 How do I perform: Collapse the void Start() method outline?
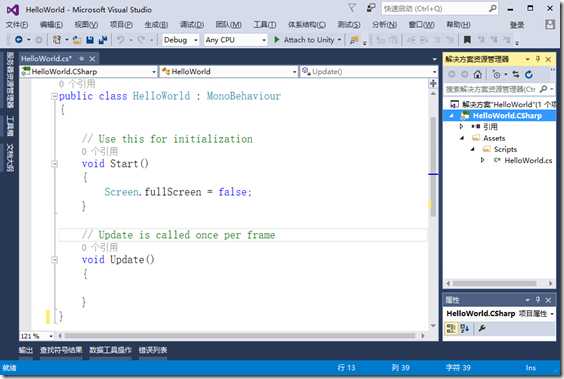(x=54, y=164)
